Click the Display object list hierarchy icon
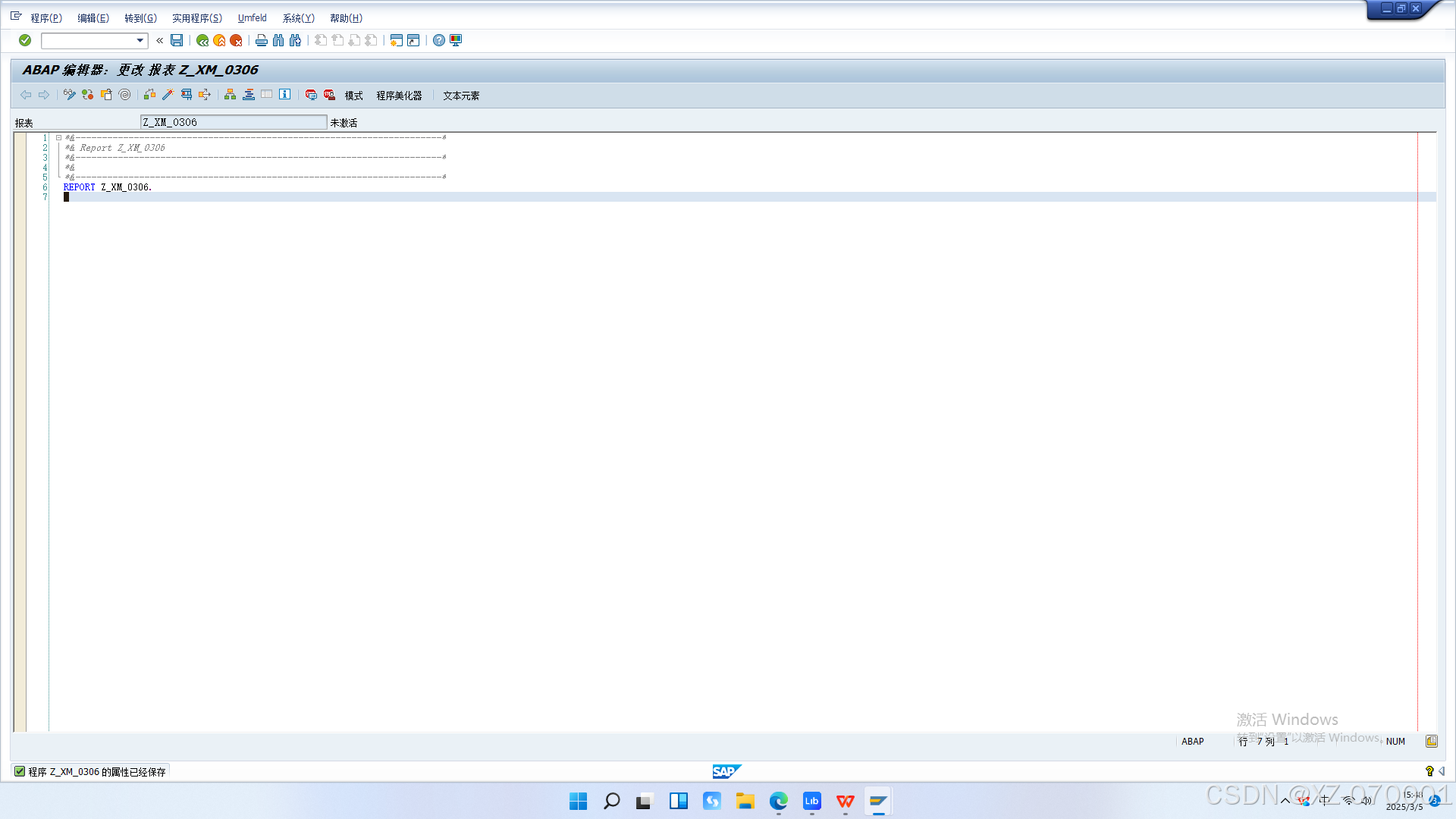 click(230, 95)
